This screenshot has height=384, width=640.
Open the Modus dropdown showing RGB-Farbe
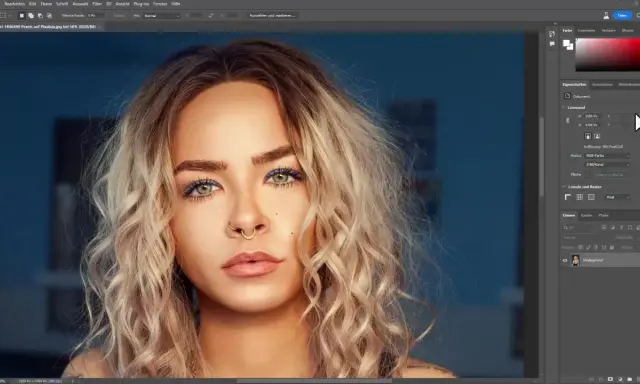[607, 155]
